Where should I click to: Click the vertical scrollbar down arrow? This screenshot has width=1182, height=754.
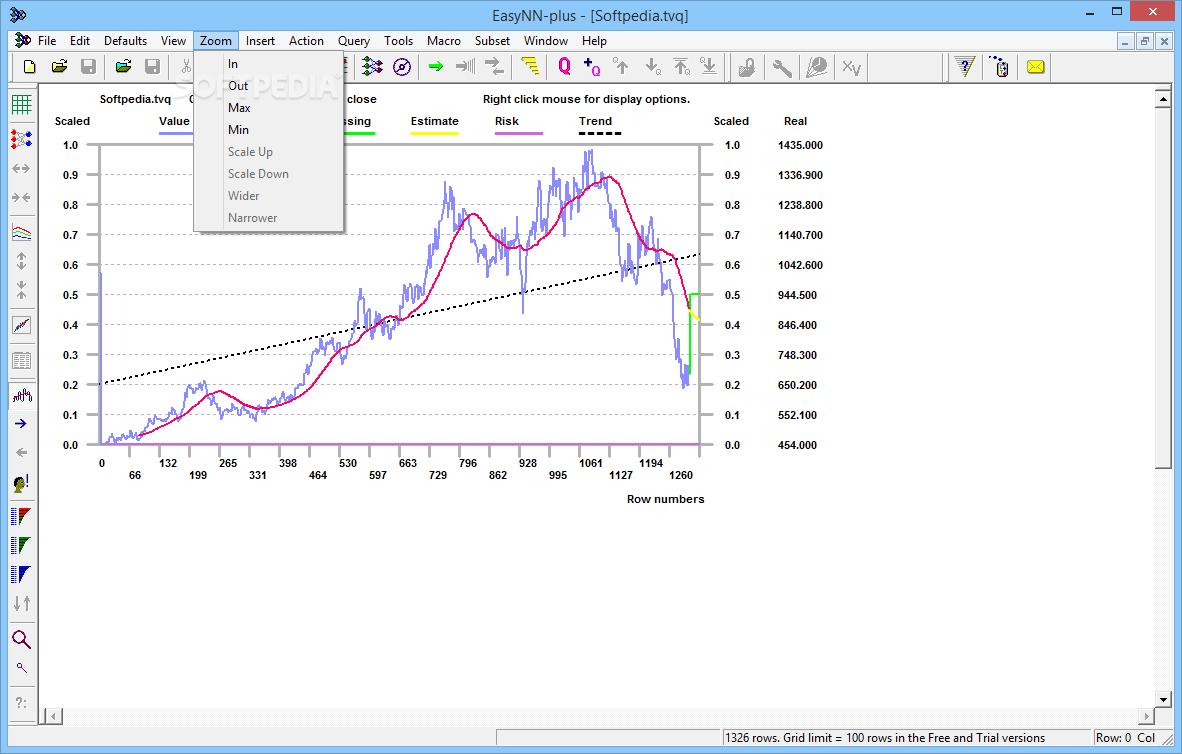[1162, 699]
